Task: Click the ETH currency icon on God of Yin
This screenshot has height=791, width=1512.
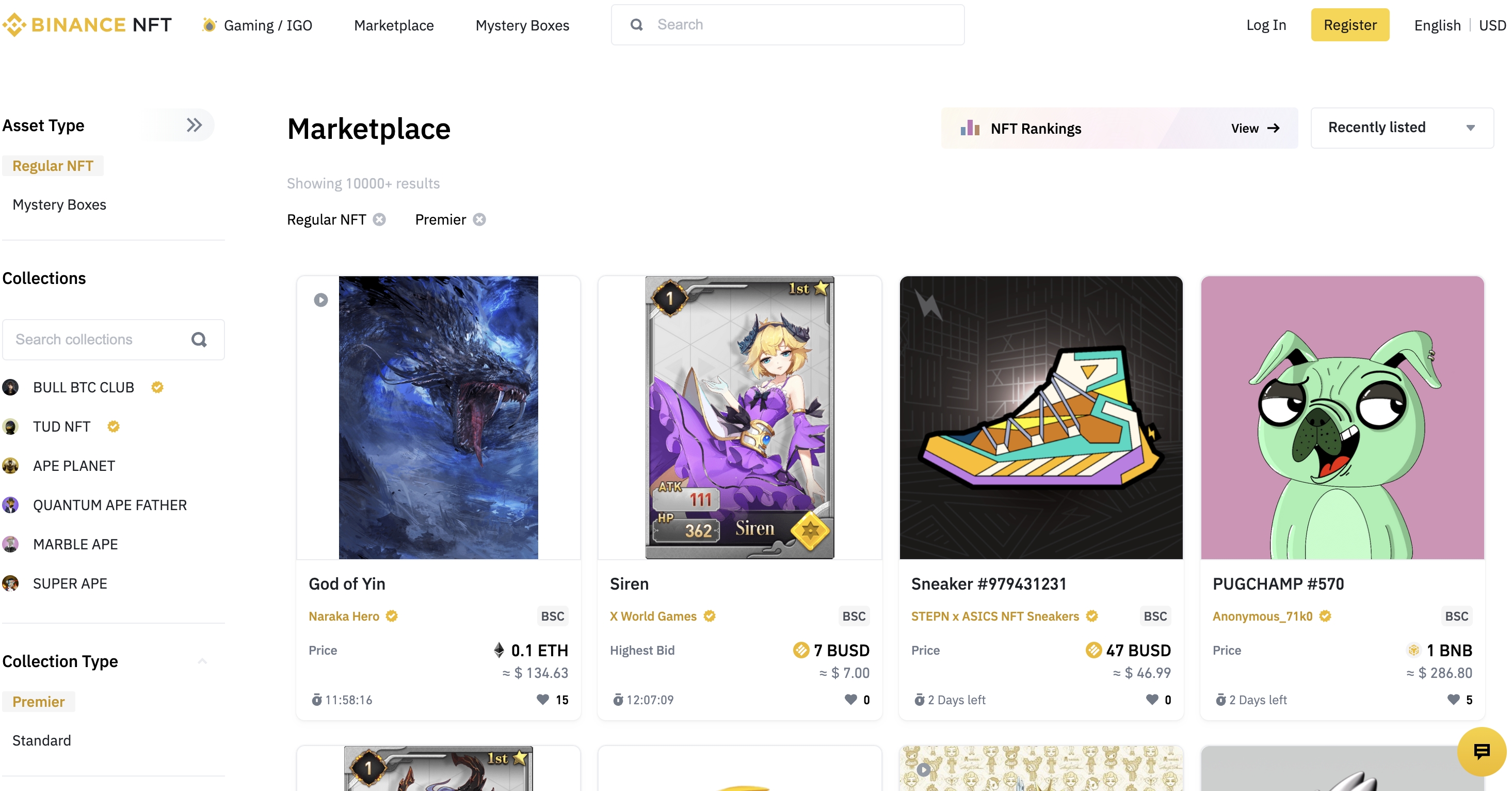Action: click(497, 650)
